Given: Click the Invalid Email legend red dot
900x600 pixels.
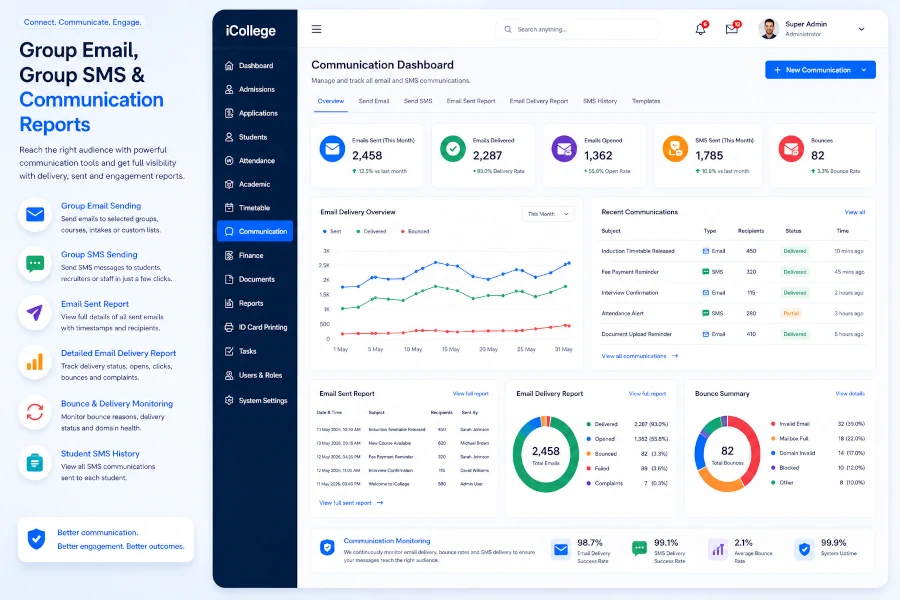Looking at the screenshot, I should [x=773, y=424].
